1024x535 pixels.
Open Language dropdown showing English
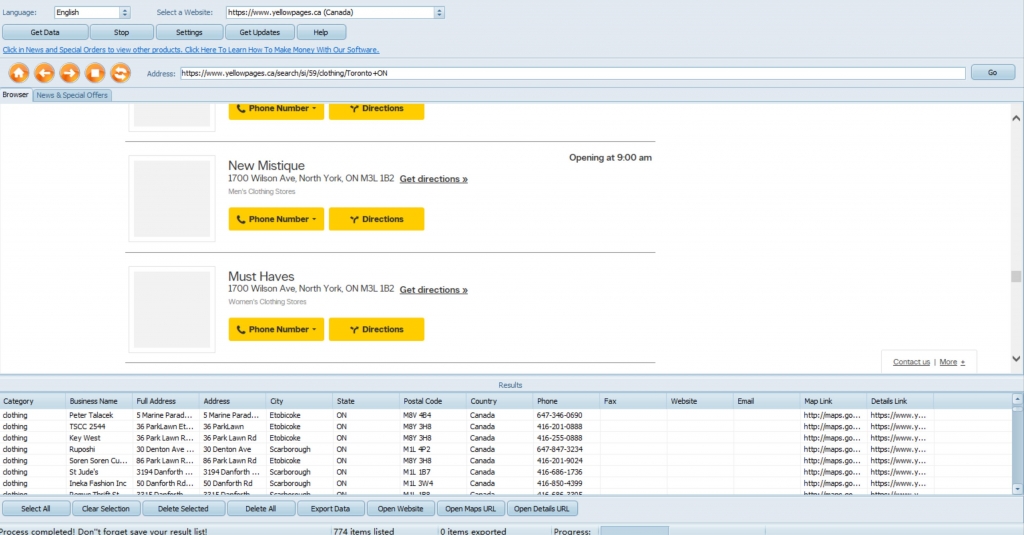92,12
